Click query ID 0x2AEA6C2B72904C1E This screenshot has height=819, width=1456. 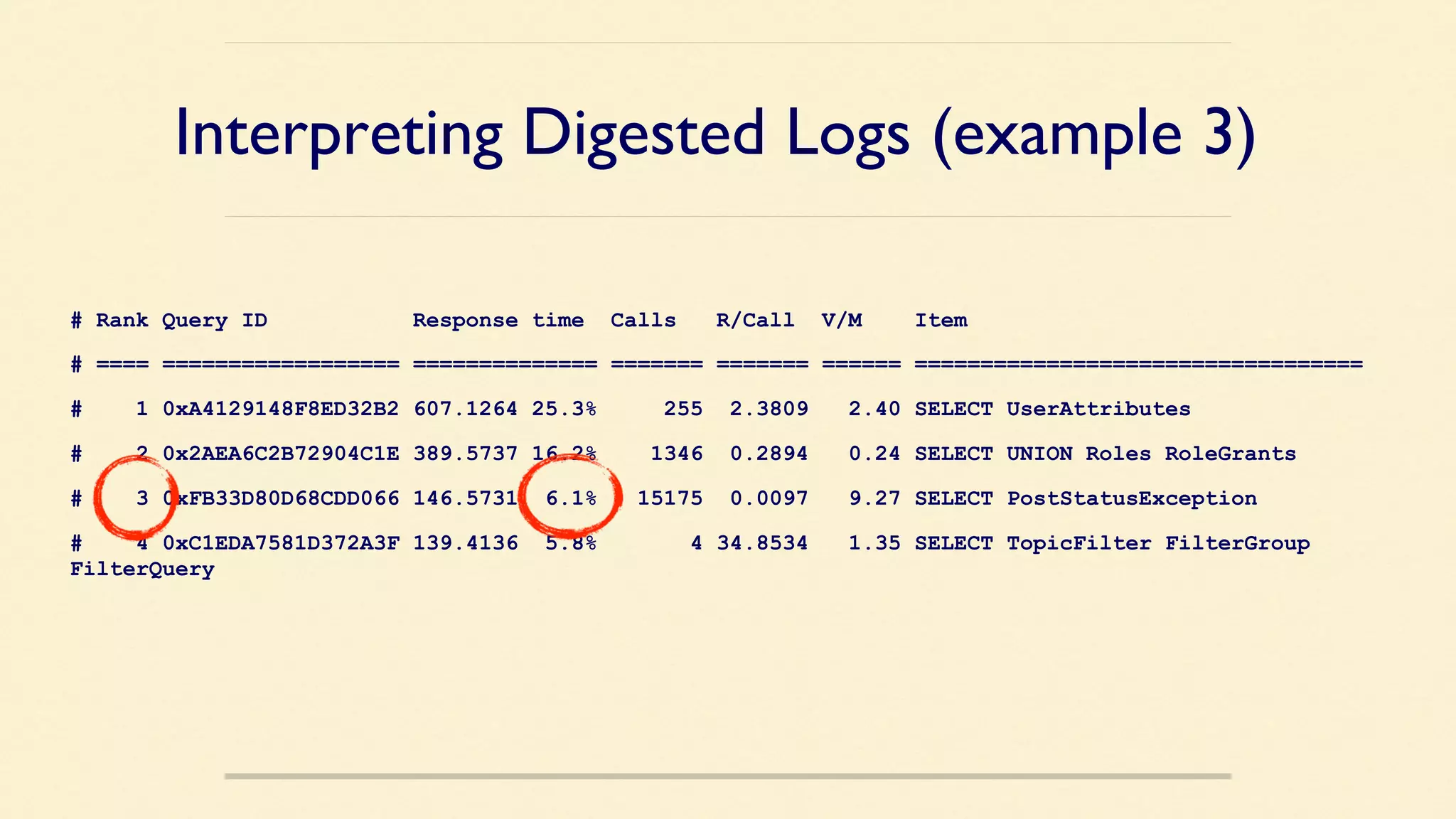281,454
